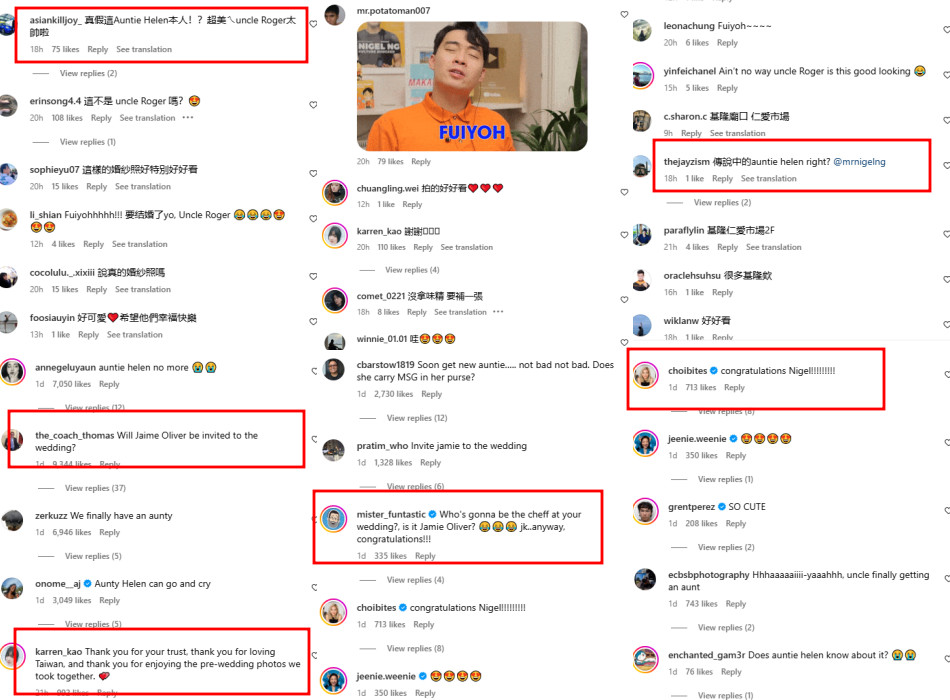Open the three-dot options on erinsong4.4's comment
The width and height of the screenshot is (950, 700).
point(188,118)
